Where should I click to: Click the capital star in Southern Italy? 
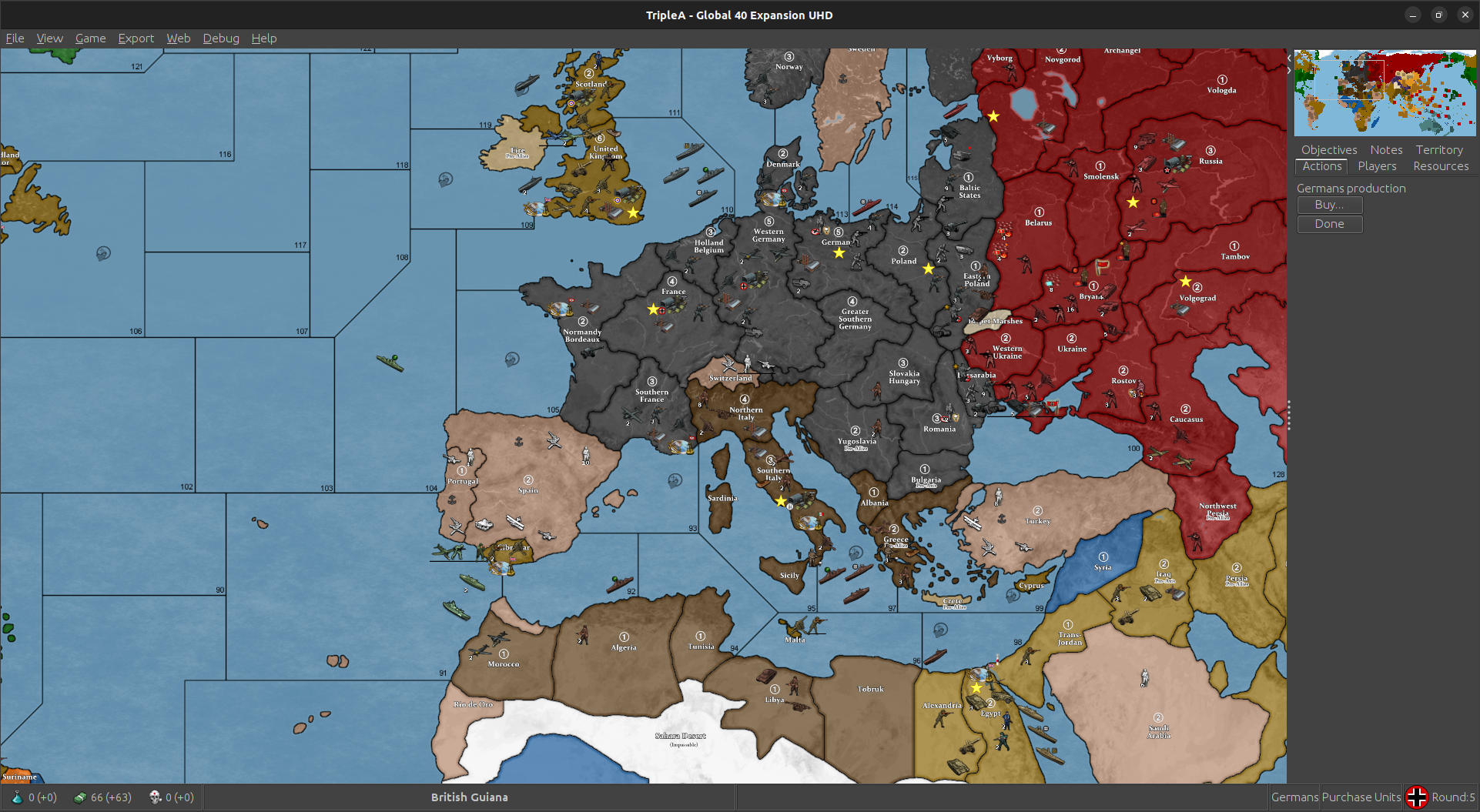[x=781, y=502]
